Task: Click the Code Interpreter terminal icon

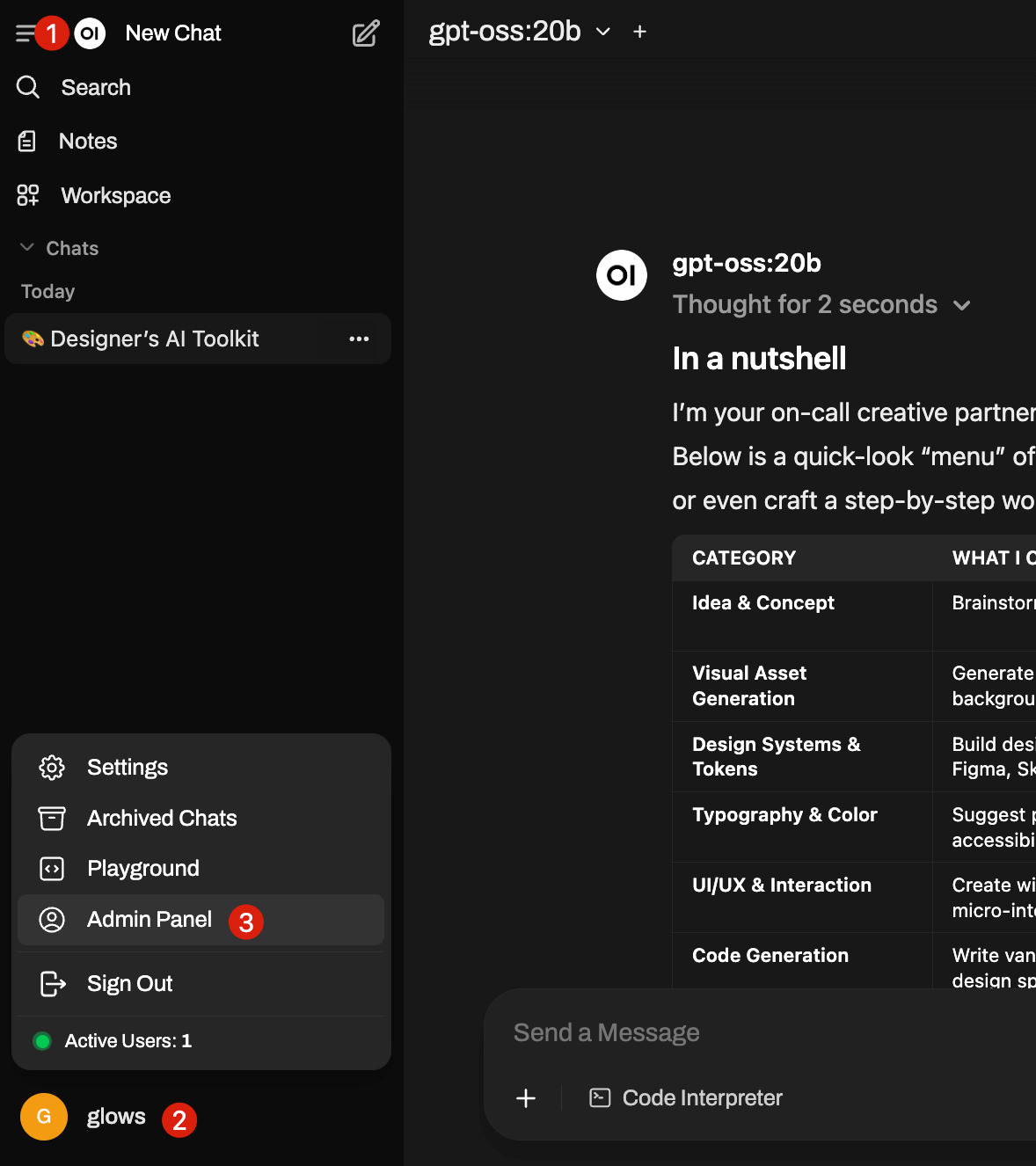Action: click(x=600, y=1097)
